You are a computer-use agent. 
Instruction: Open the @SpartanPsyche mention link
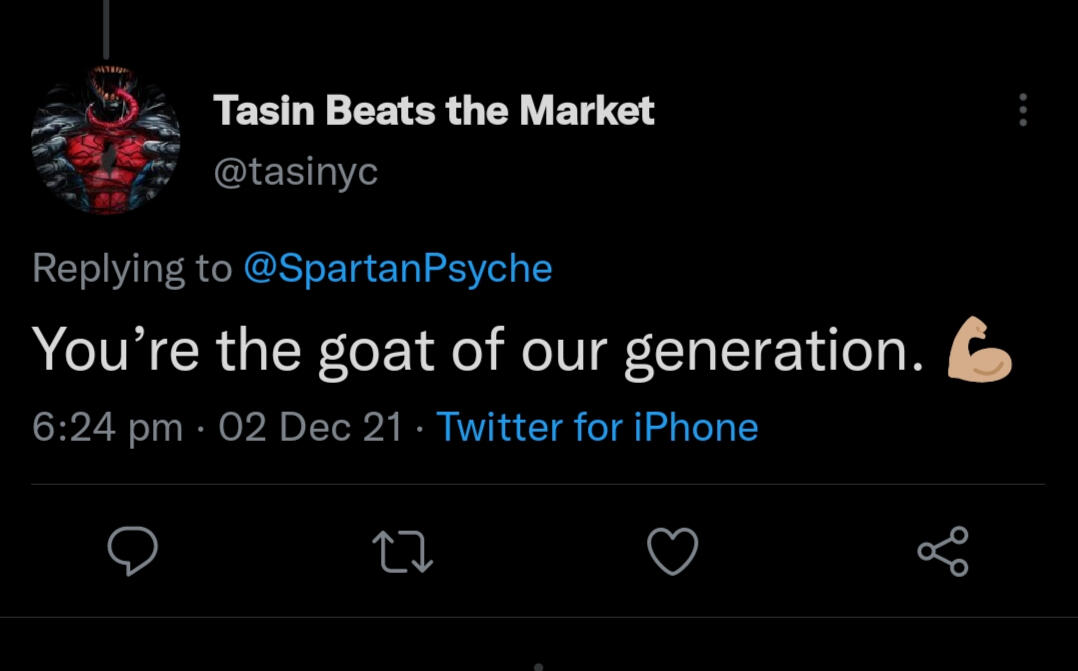397,268
